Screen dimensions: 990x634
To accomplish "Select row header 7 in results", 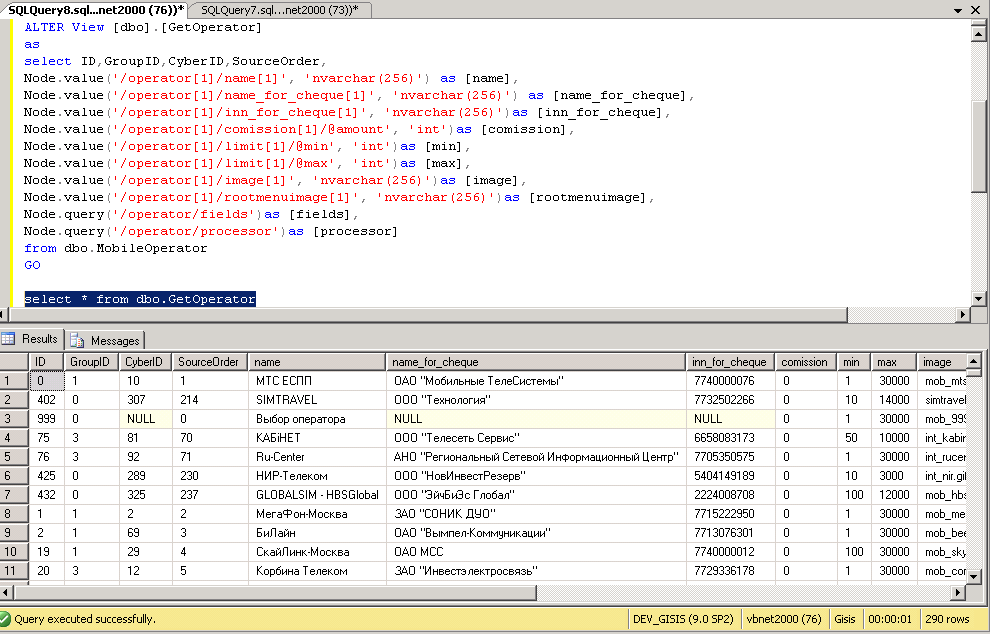I will coord(14,494).
